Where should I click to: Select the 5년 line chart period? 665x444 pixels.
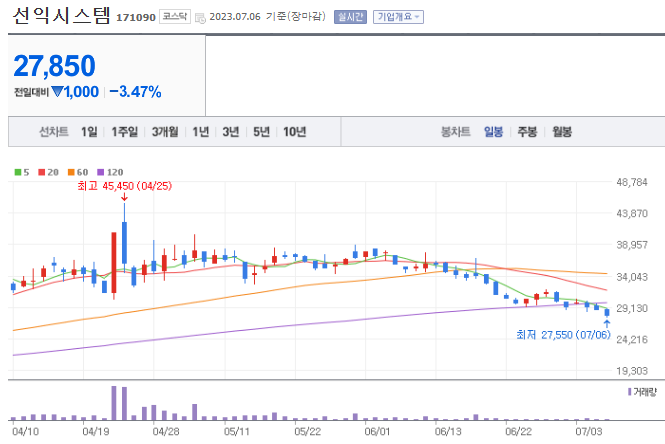point(262,132)
